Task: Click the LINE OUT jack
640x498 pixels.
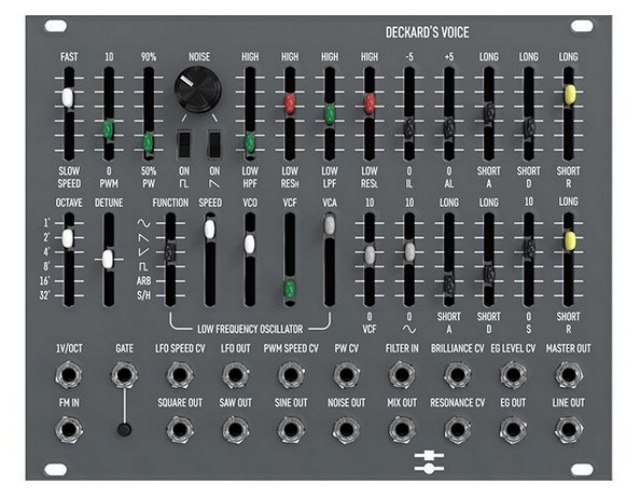Action: [x=569, y=430]
